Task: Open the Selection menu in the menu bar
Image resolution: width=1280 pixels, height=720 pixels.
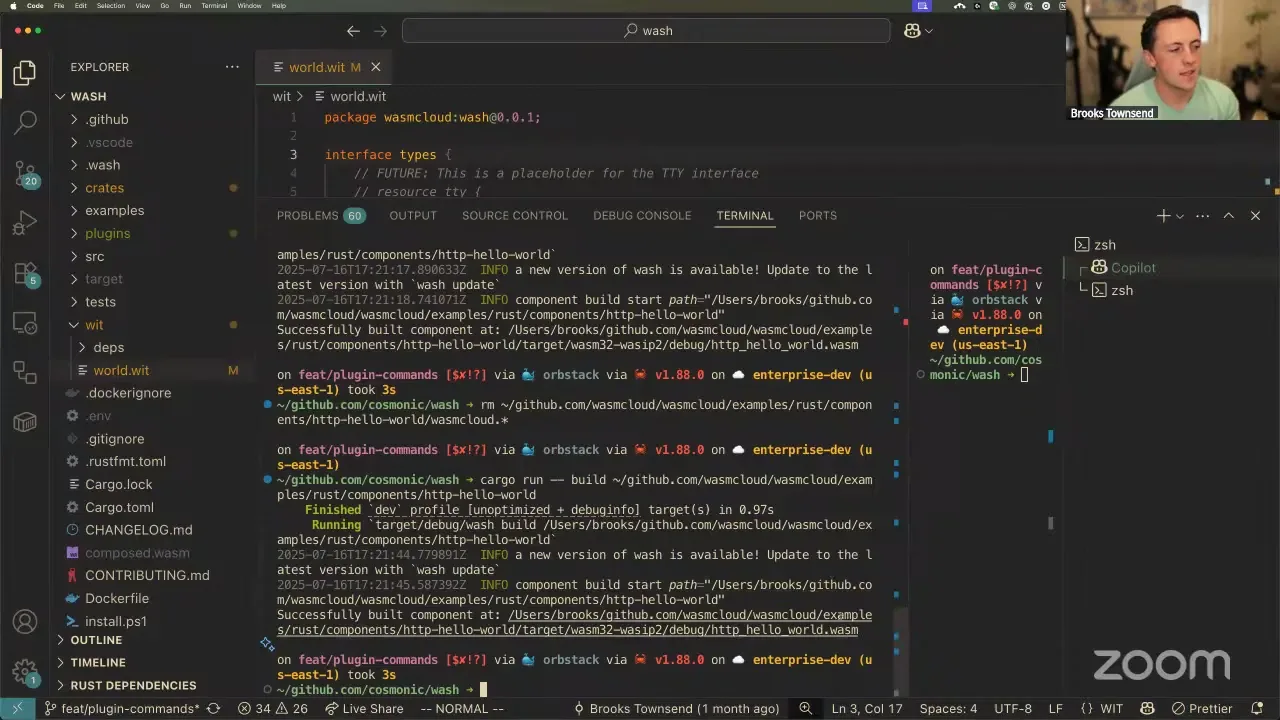Action: click(x=111, y=6)
